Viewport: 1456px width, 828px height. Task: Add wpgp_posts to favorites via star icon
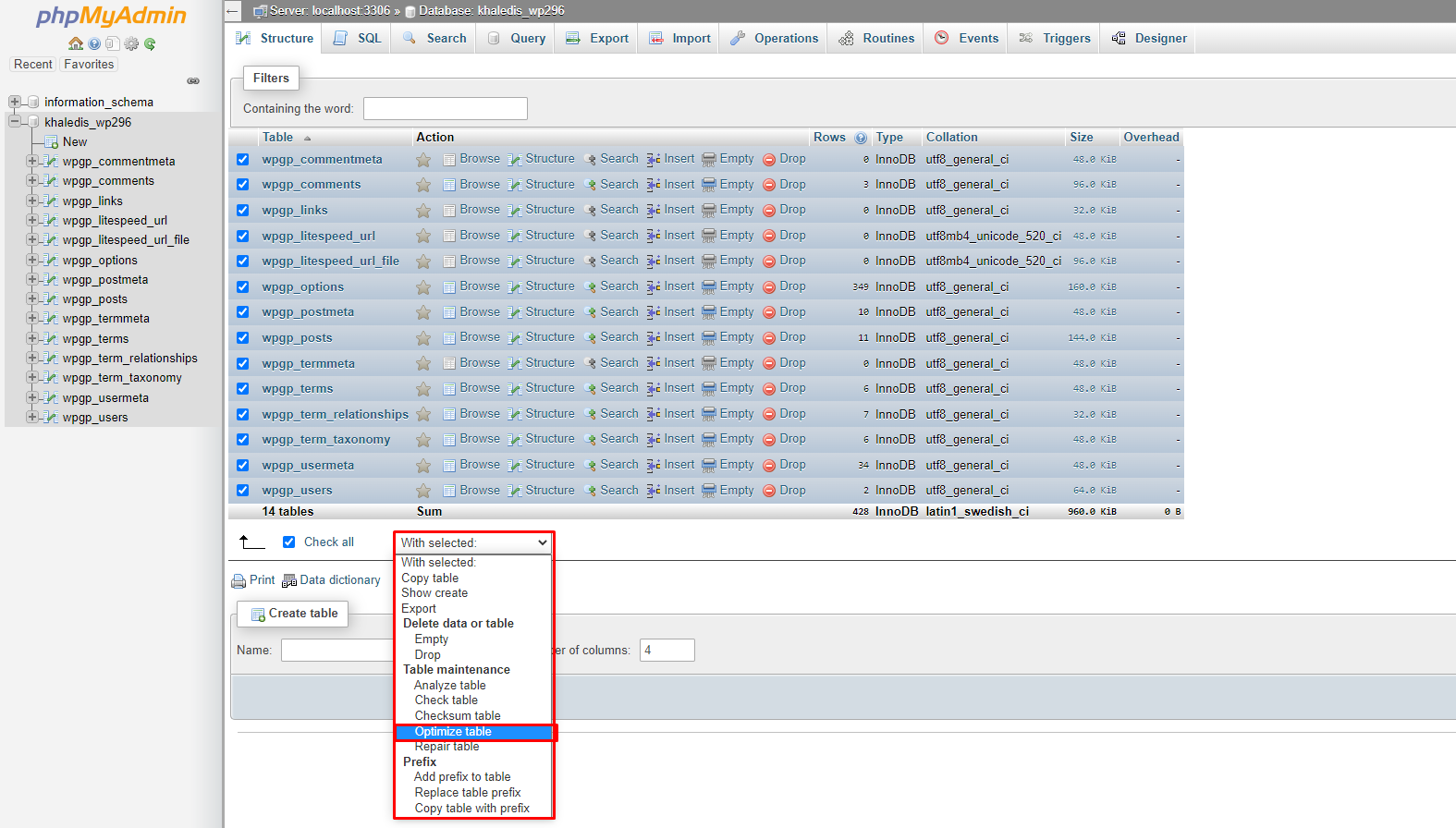pyautogui.click(x=423, y=338)
